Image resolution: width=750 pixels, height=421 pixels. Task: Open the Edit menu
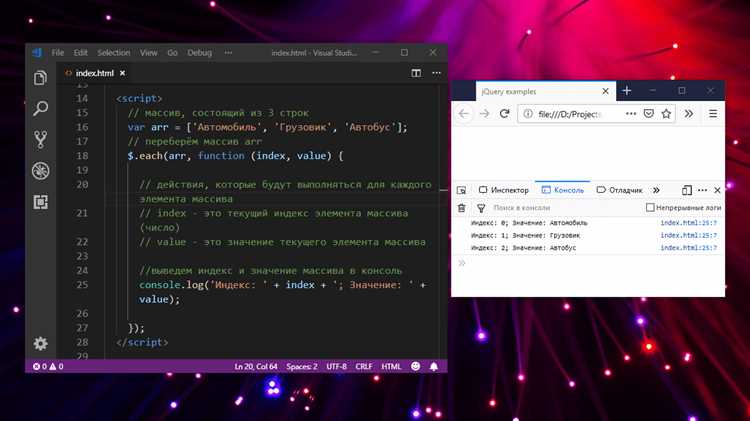tap(80, 53)
